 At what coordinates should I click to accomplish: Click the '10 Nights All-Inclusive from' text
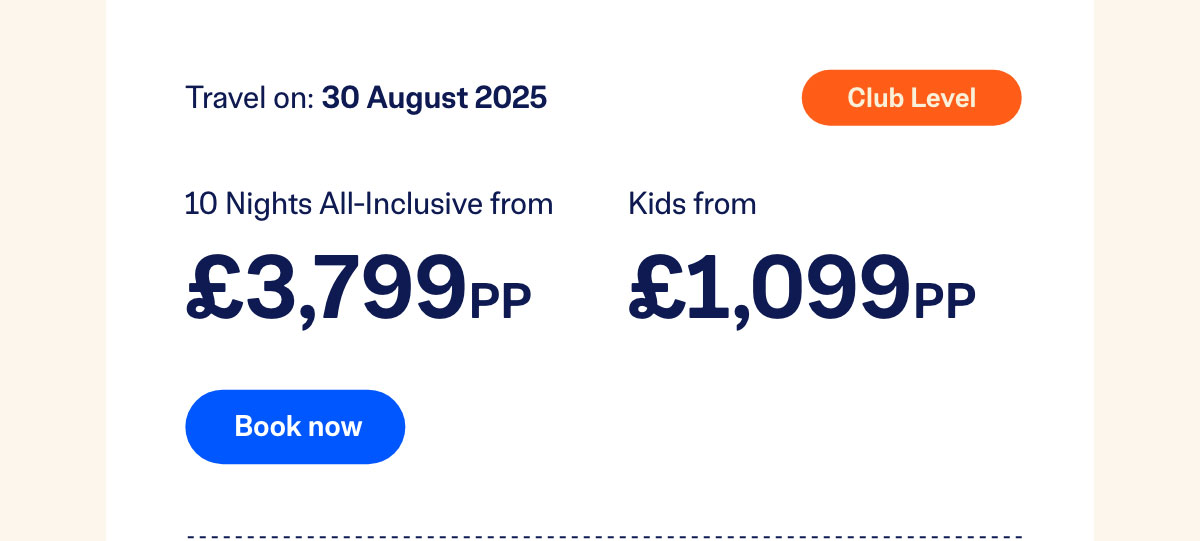click(369, 204)
